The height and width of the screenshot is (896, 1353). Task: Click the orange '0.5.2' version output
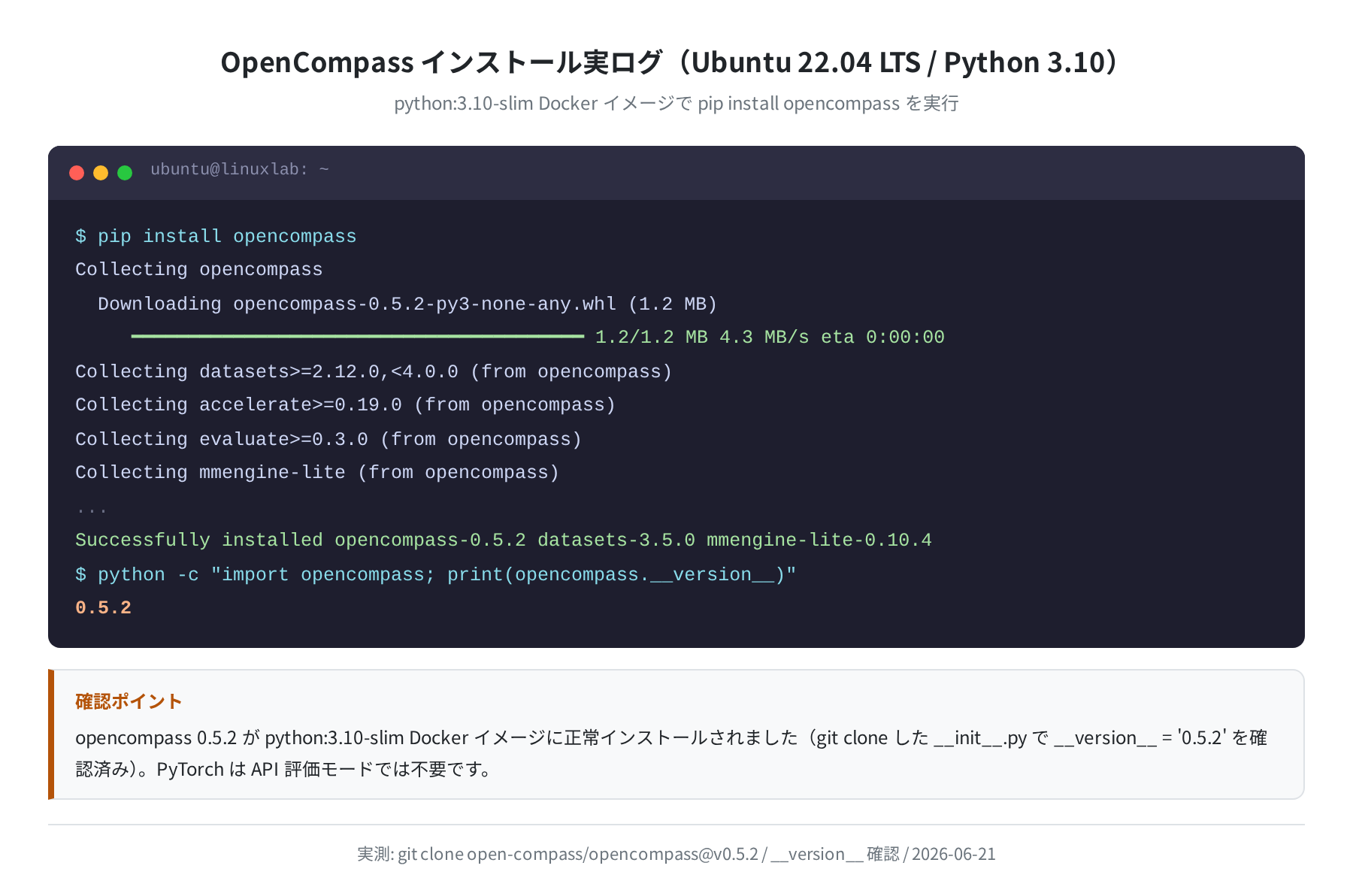(x=104, y=607)
